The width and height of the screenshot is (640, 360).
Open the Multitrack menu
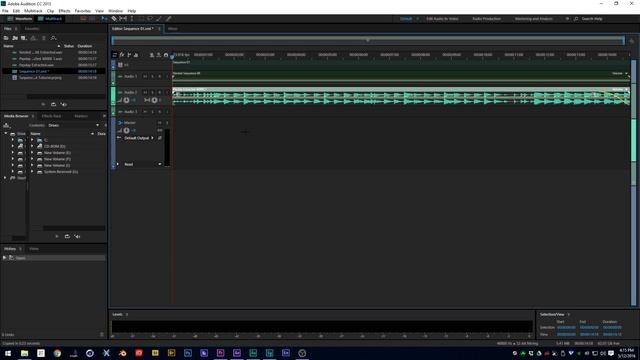click(x=33, y=11)
